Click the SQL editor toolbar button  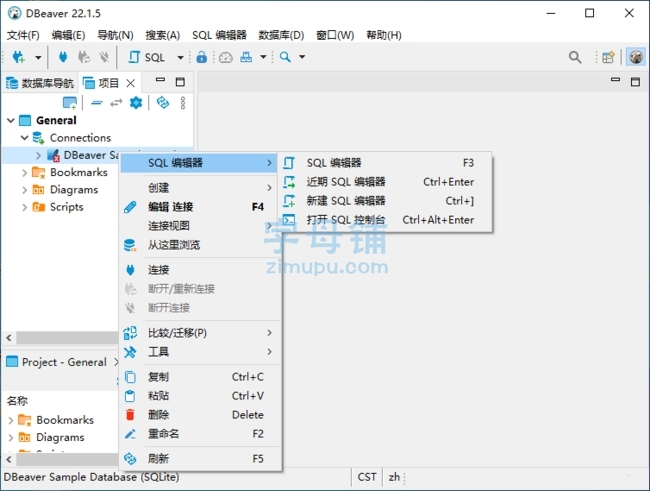(147, 57)
